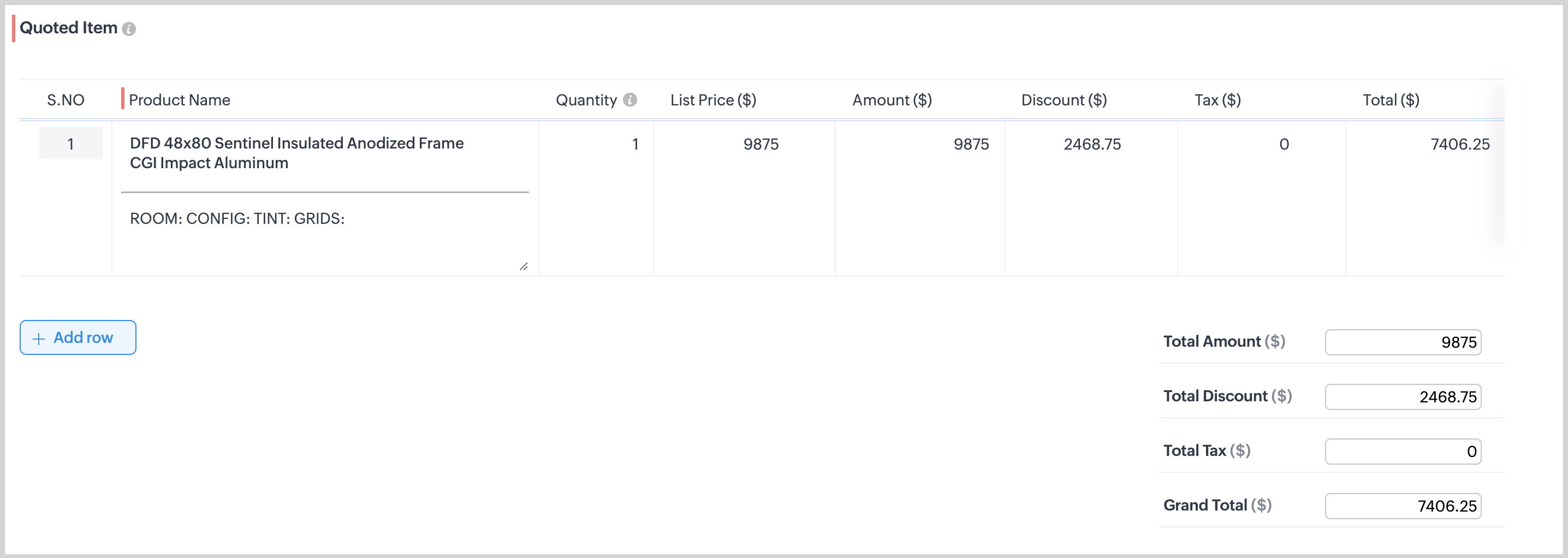
Task: Click the Discount ($) column header
Action: (x=1064, y=100)
